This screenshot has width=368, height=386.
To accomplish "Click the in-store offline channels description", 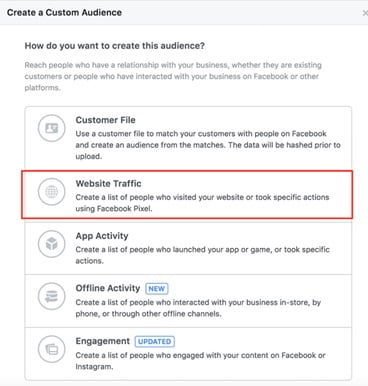I will click(198, 308).
